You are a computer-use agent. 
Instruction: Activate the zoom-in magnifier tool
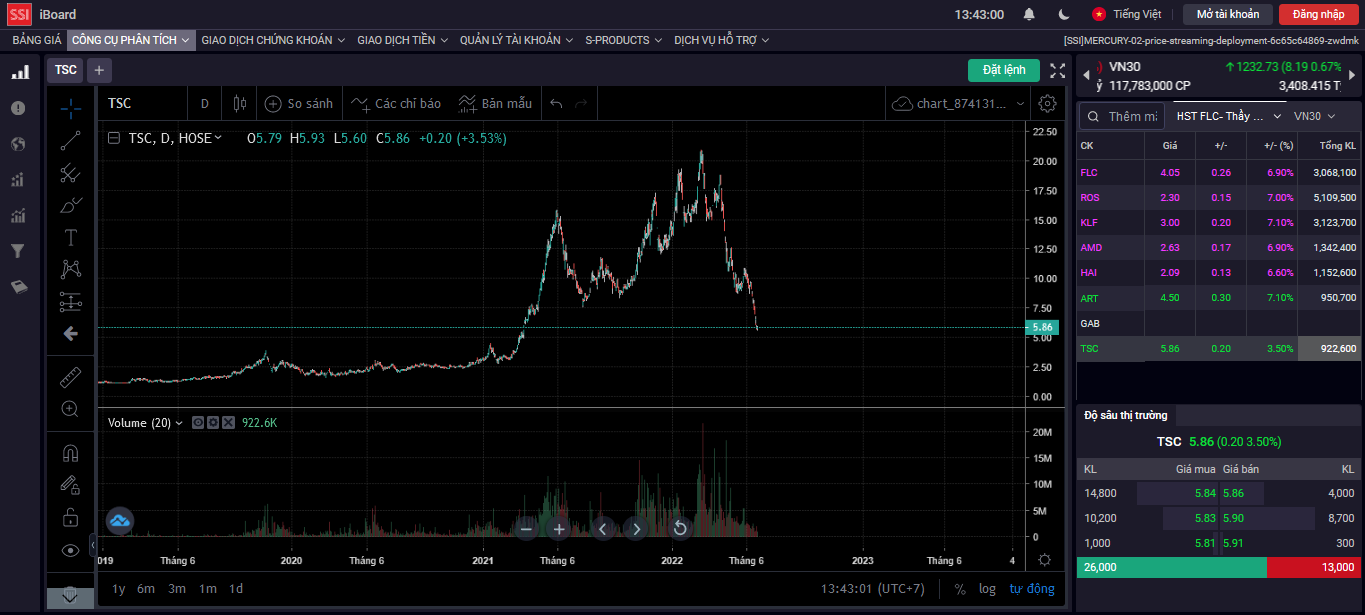click(x=70, y=409)
